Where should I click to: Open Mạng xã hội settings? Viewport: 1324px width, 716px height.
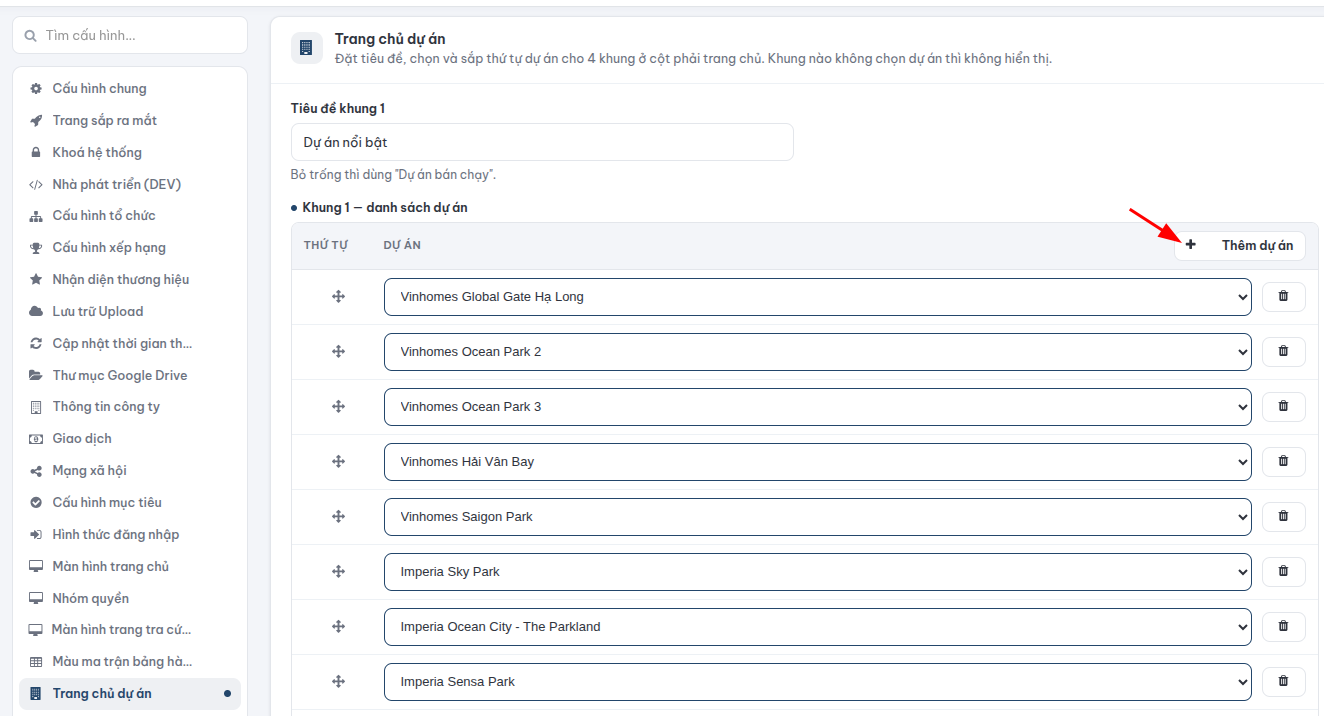click(130, 471)
